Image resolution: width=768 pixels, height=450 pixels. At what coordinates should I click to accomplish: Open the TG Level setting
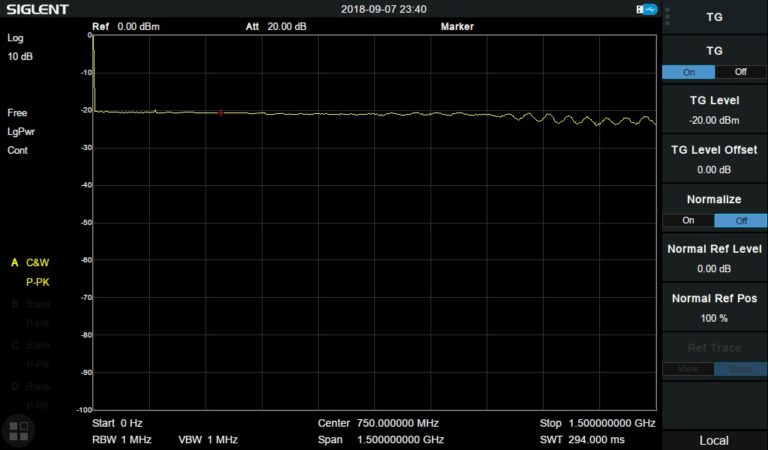[714, 110]
